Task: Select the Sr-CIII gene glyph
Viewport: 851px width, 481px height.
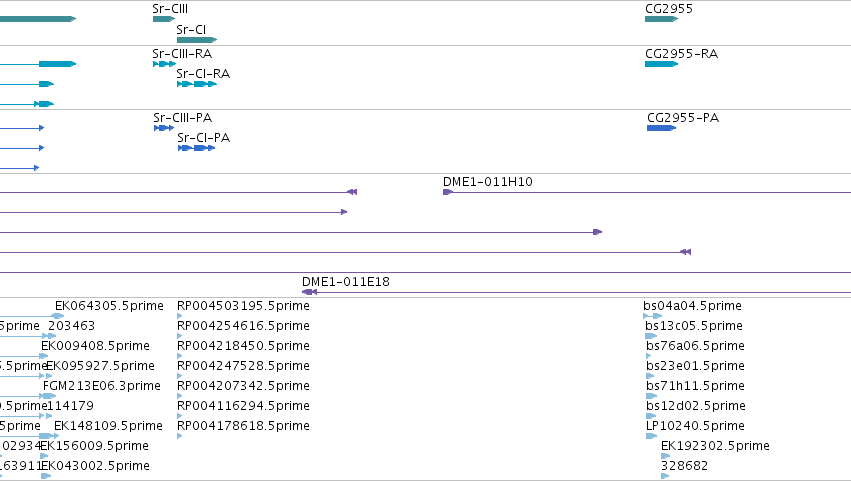Action: (164, 19)
